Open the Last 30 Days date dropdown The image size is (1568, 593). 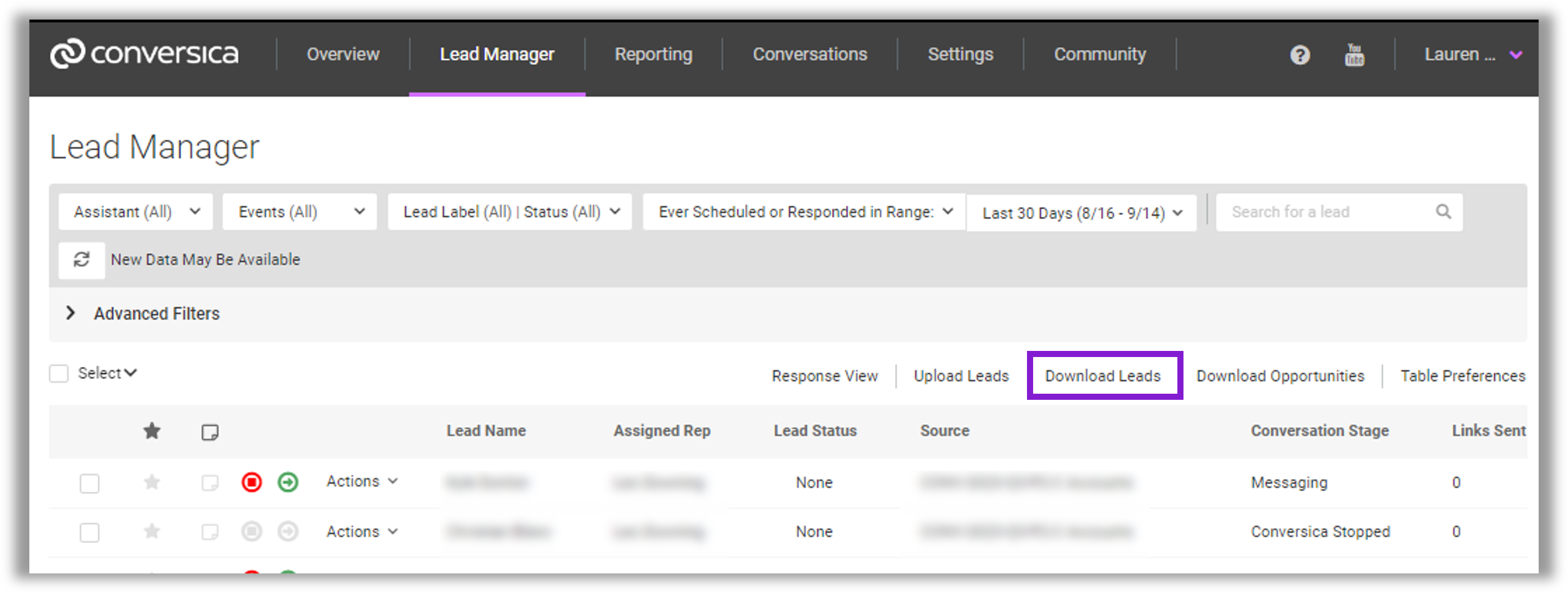tap(1081, 213)
